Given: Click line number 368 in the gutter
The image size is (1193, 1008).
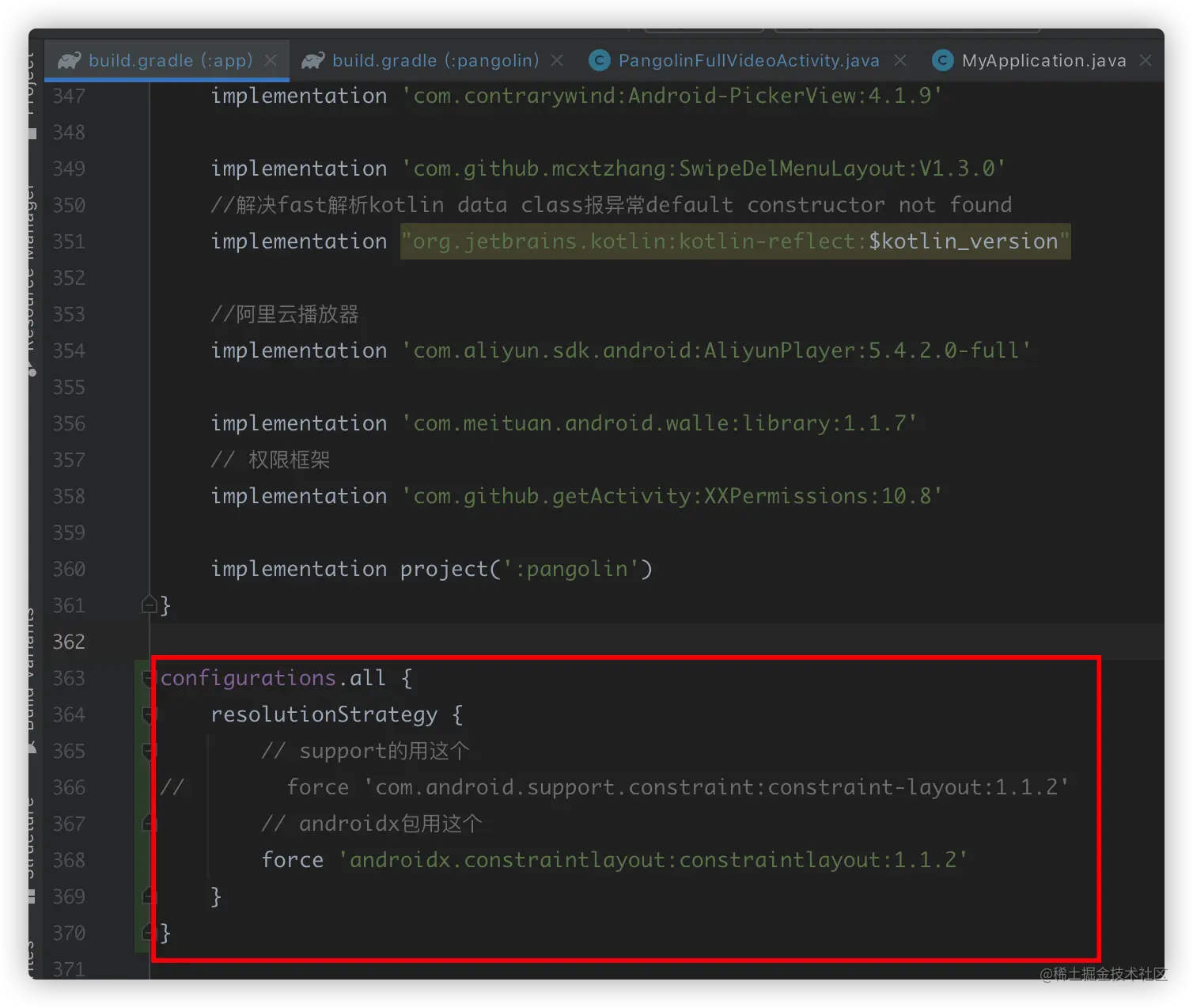Looking at the screenshot, I should (x=69, y=860).
